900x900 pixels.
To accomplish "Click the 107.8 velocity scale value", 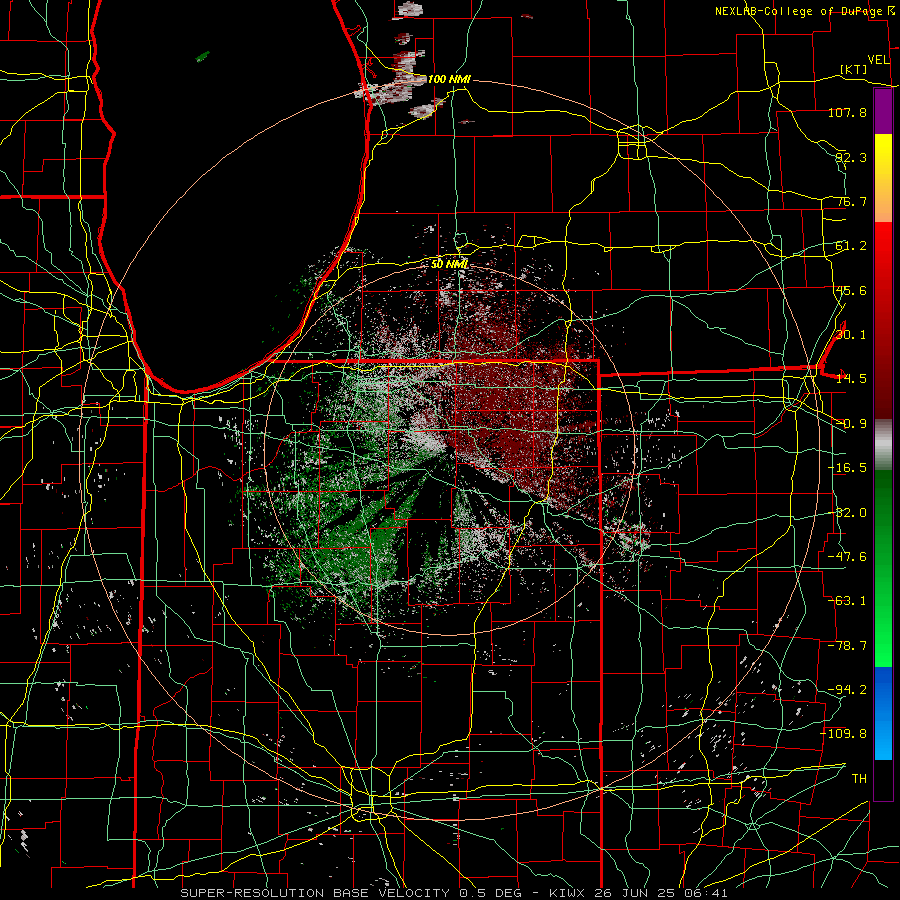I will click(847, 112).
